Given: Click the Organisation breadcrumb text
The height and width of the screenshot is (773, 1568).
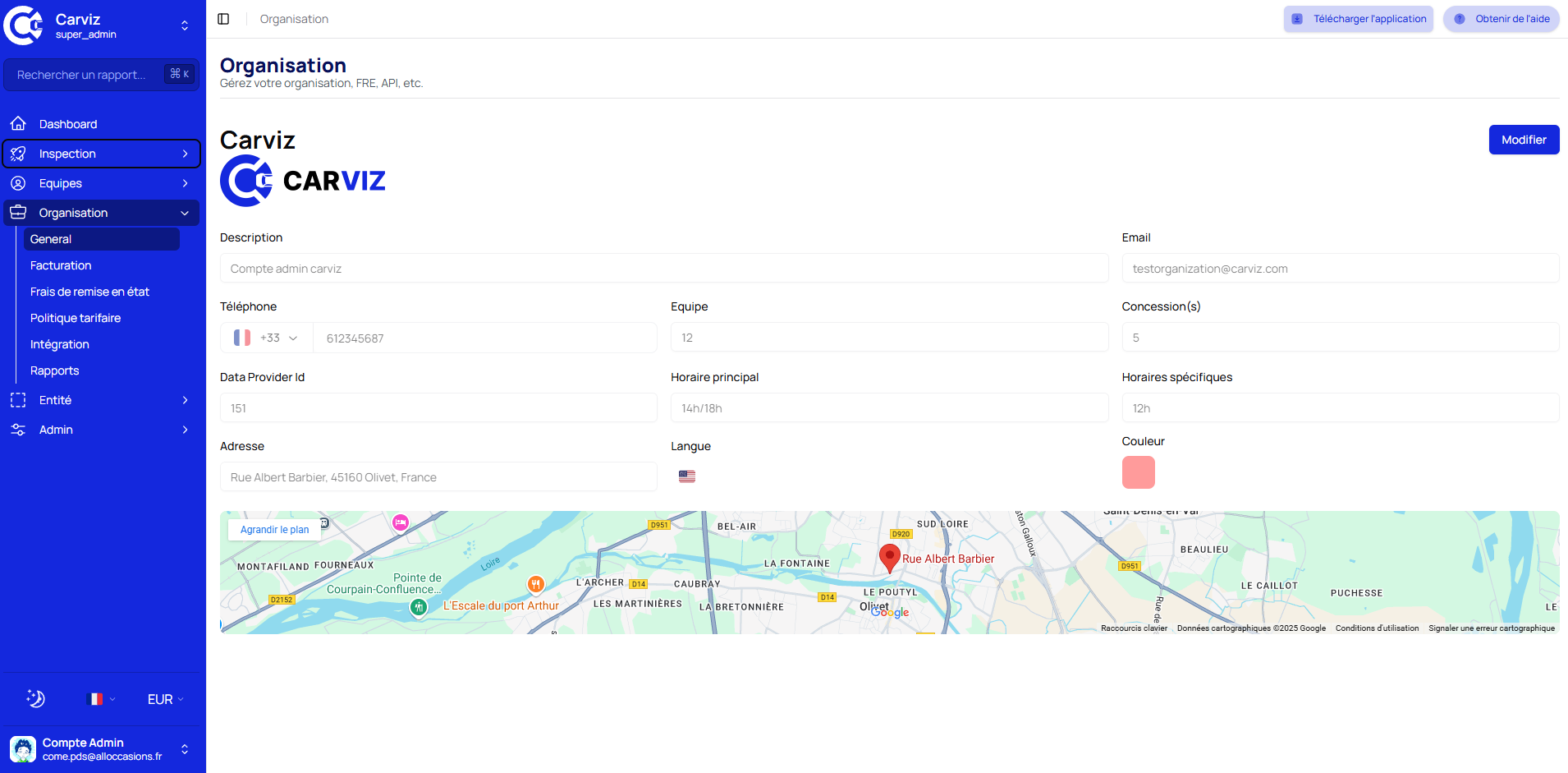Looking at the screenshot, I should pyautogui.click(x=294, y=19).
